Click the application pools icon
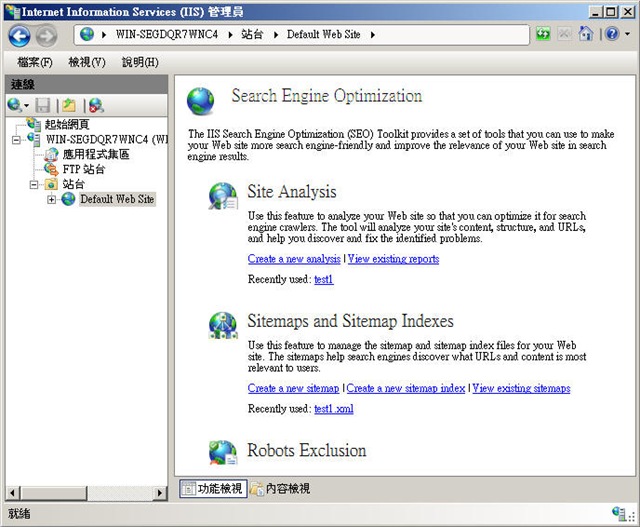 (x=51, y=154)
